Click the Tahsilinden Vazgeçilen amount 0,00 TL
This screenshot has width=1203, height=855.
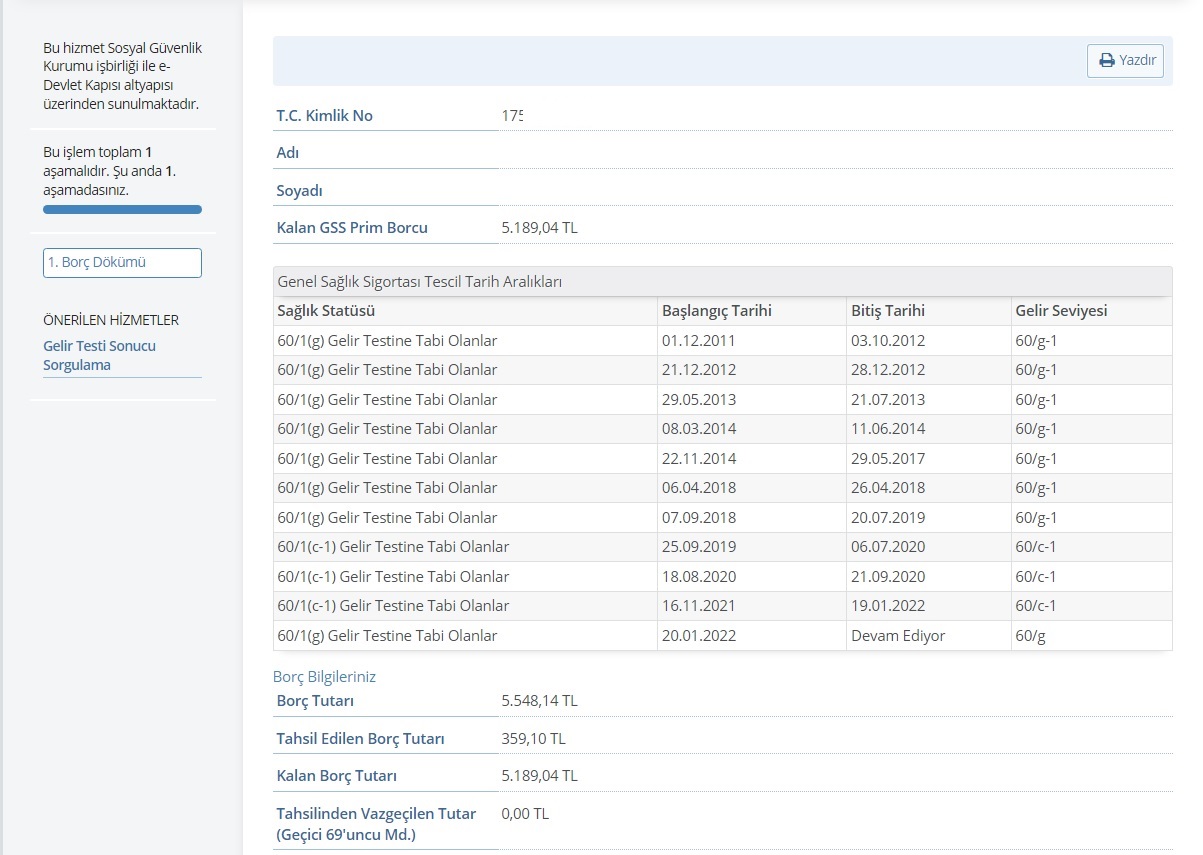[525, 813]
